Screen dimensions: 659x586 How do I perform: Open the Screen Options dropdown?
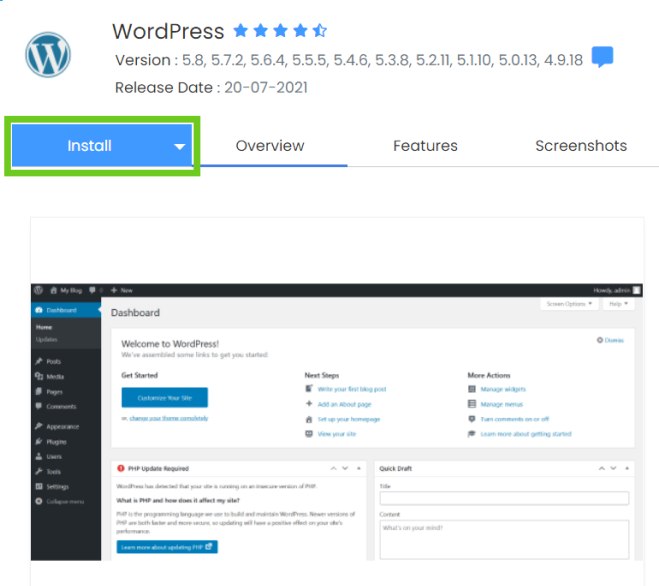click(570, 303)
